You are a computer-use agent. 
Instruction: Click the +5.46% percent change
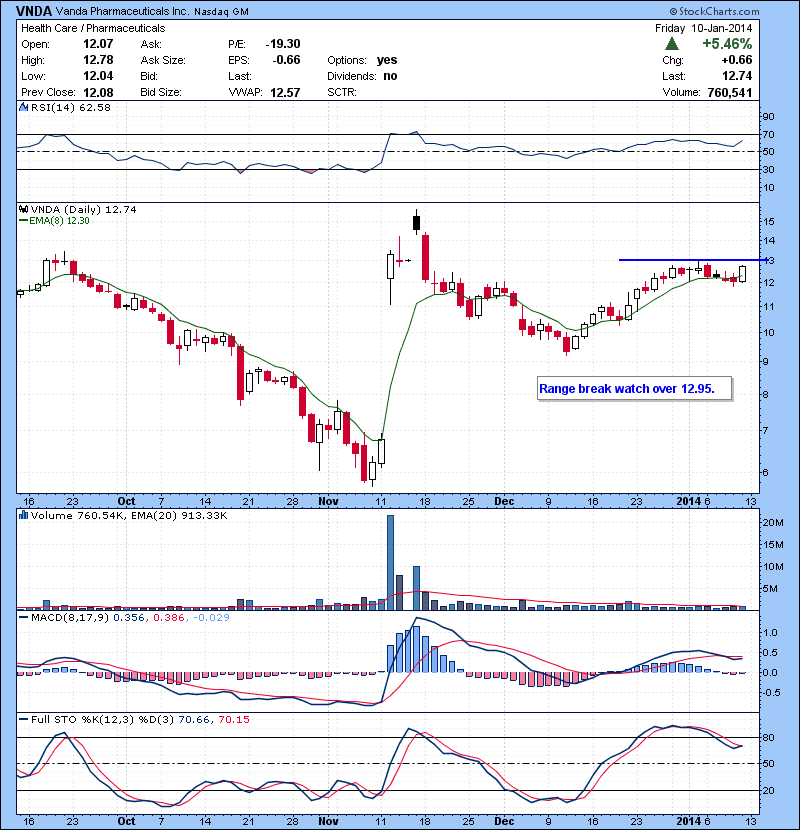pyautogui.click(x=727, y=43)
